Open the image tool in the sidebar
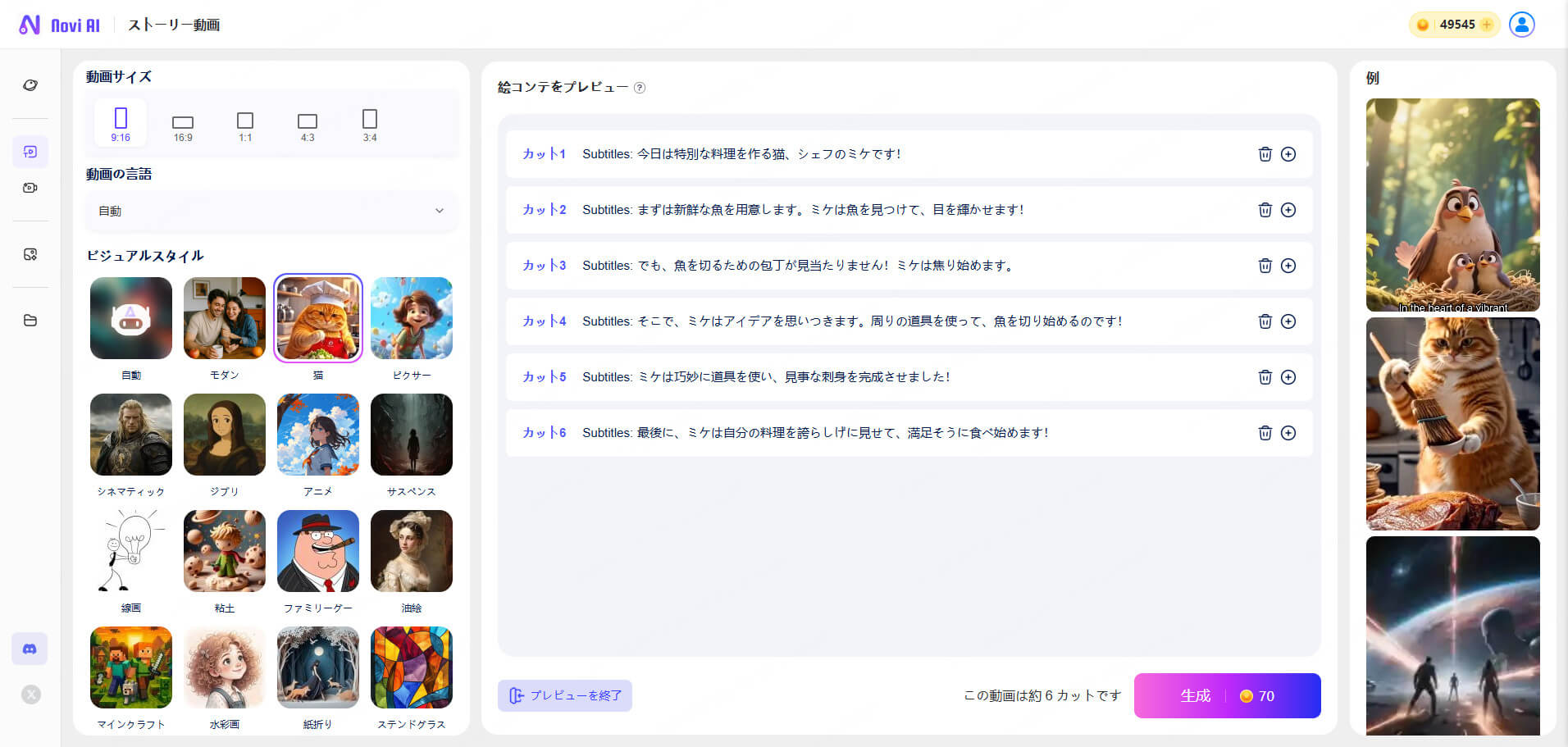 [30, 254]
